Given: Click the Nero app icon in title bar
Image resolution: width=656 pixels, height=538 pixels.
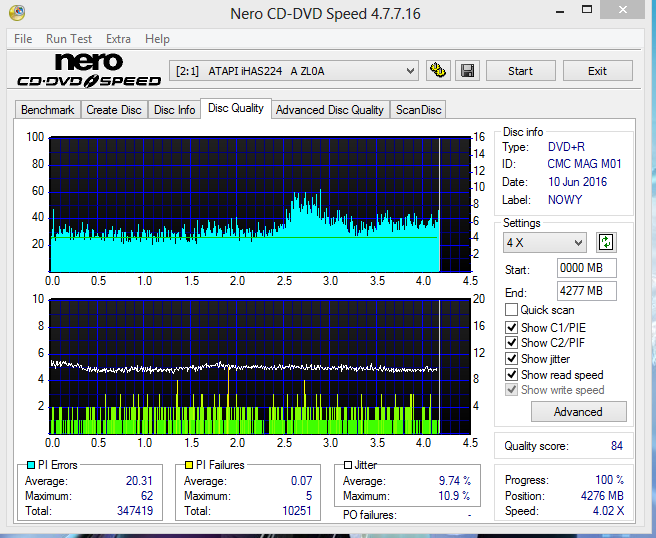Looking at the screenshot, I should [17, 13].
